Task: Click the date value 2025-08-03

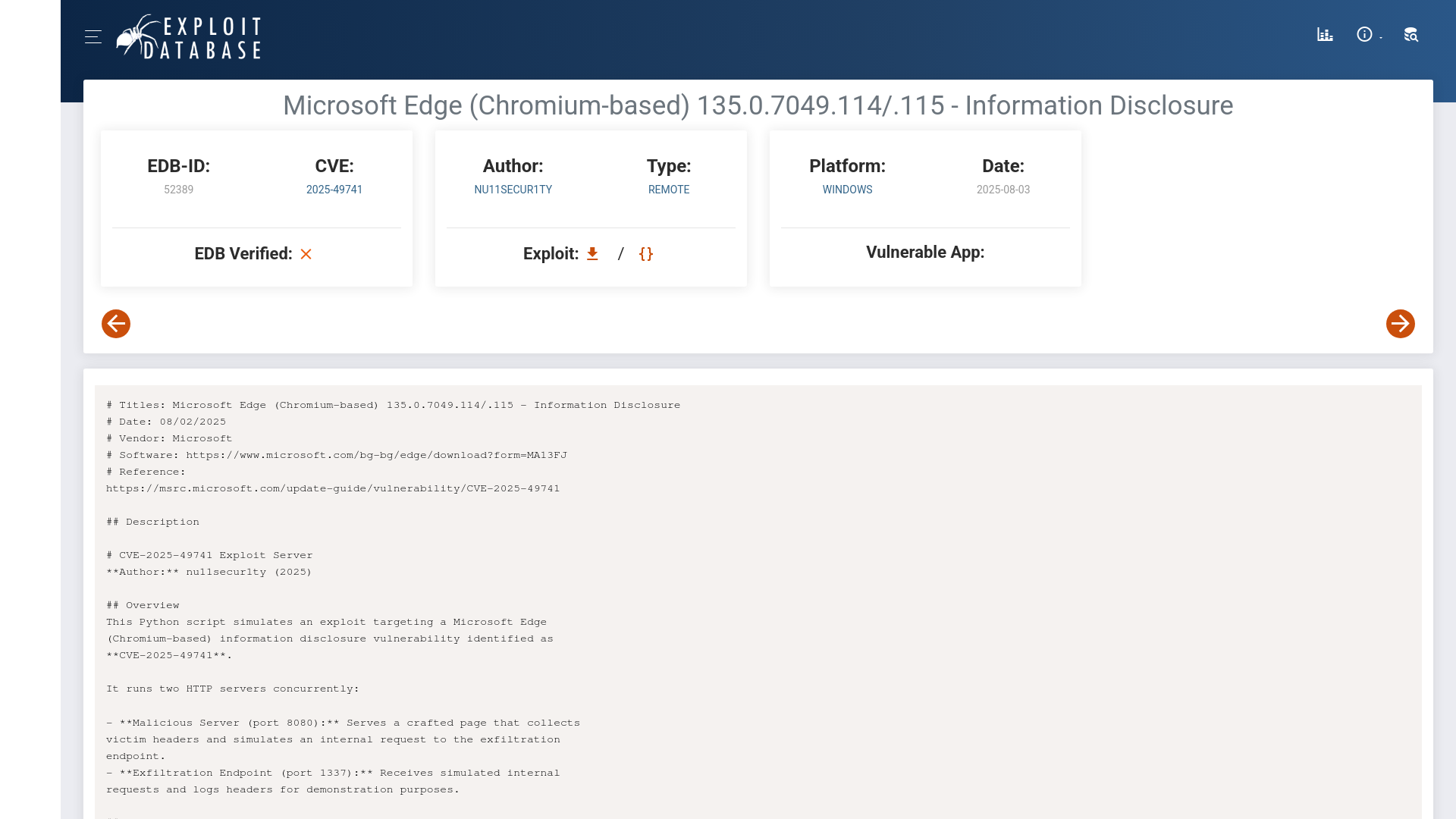Action: point(1003,190)
